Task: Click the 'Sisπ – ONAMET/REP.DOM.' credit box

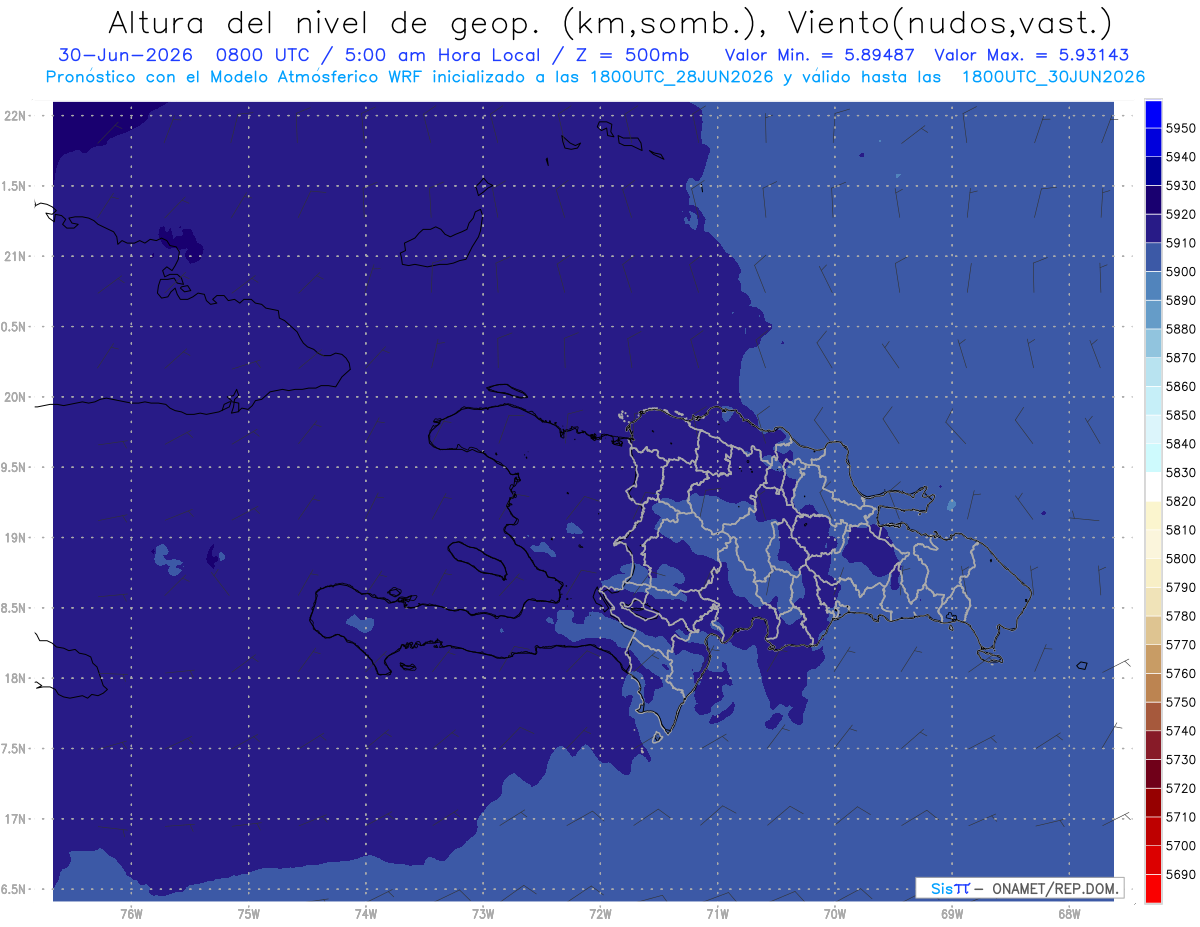Action: (1019, 888)
